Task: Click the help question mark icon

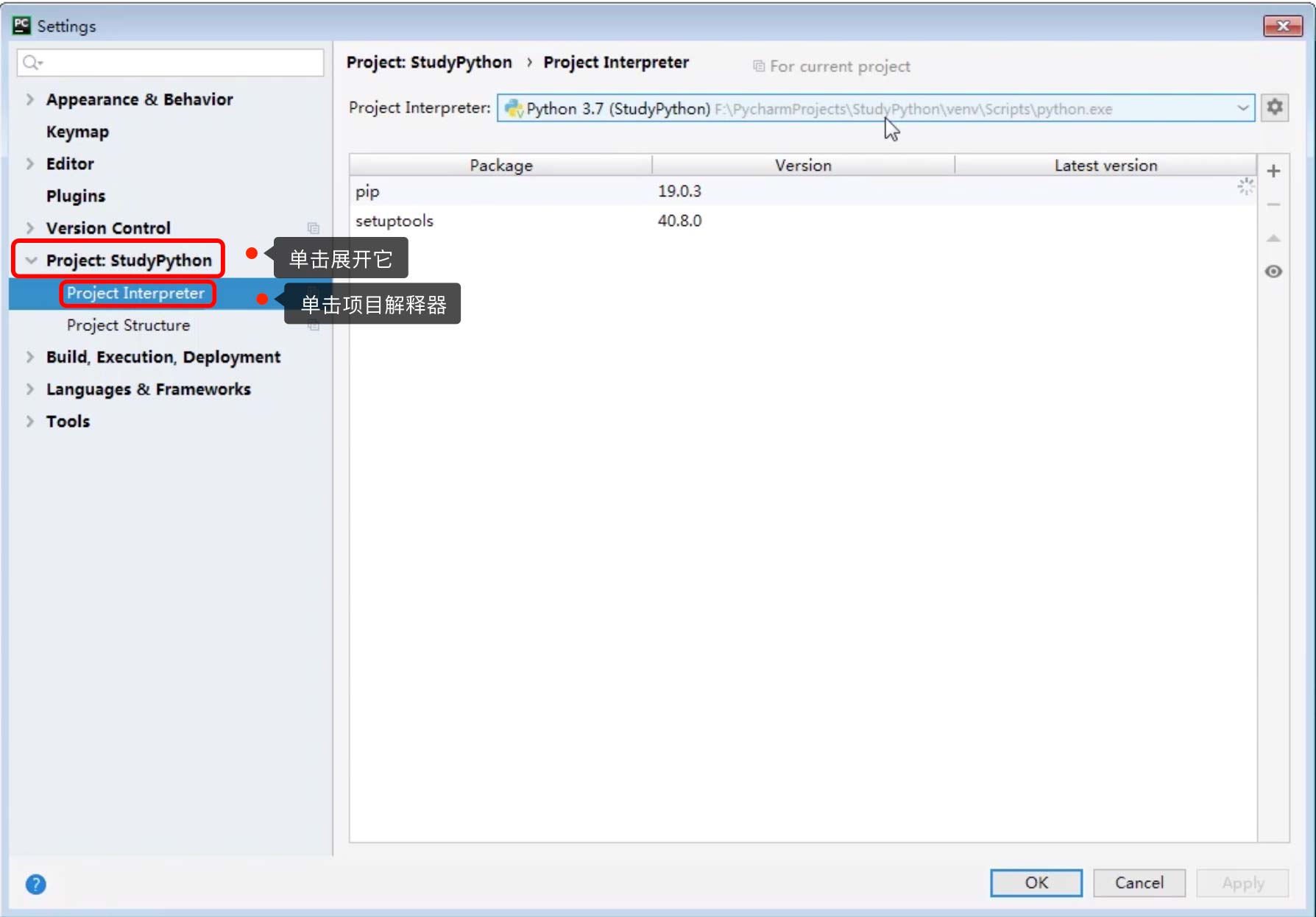Action: pos(35,884)
